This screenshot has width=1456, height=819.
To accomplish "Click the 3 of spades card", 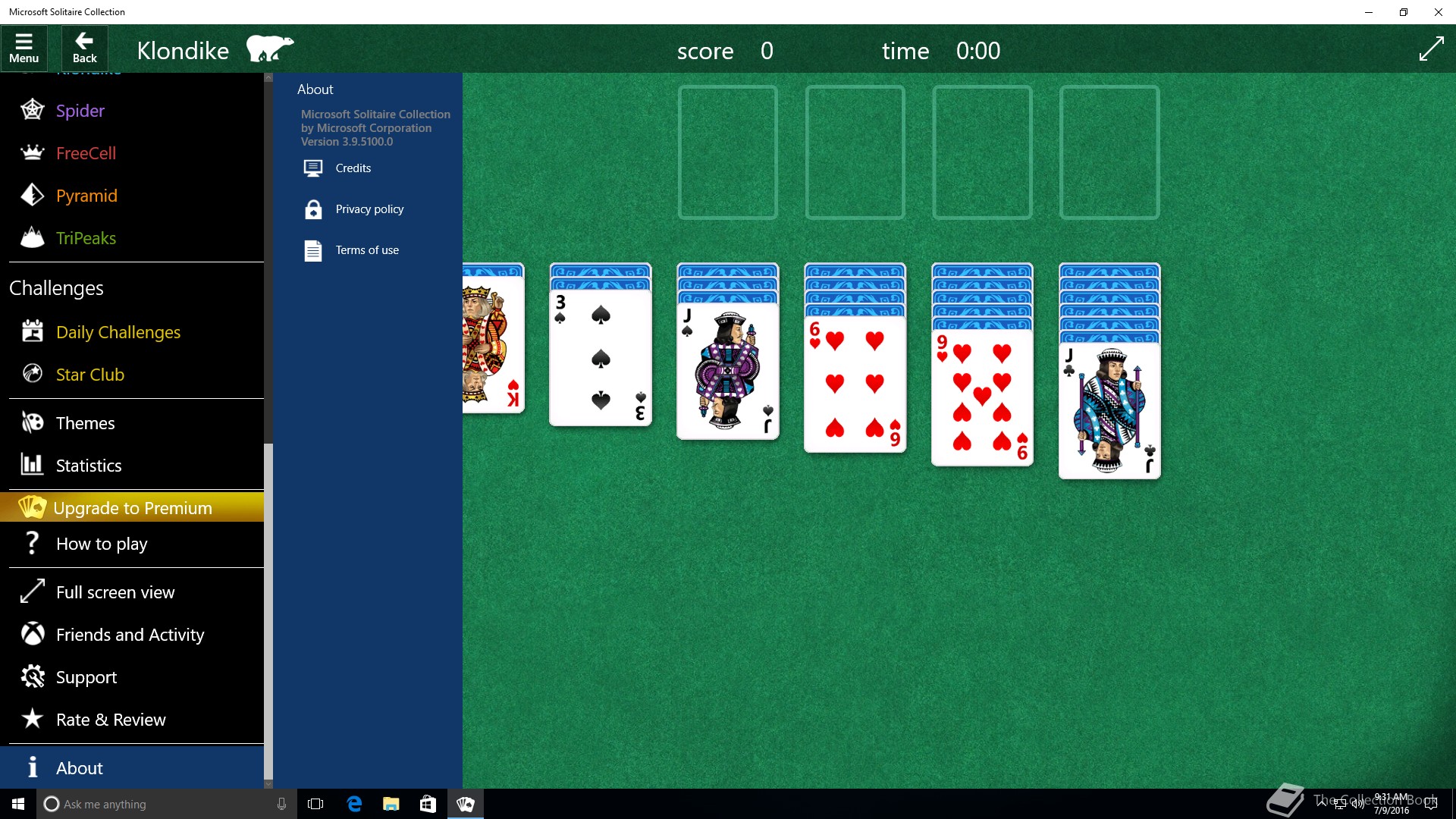I will click(x=600, y=358).
